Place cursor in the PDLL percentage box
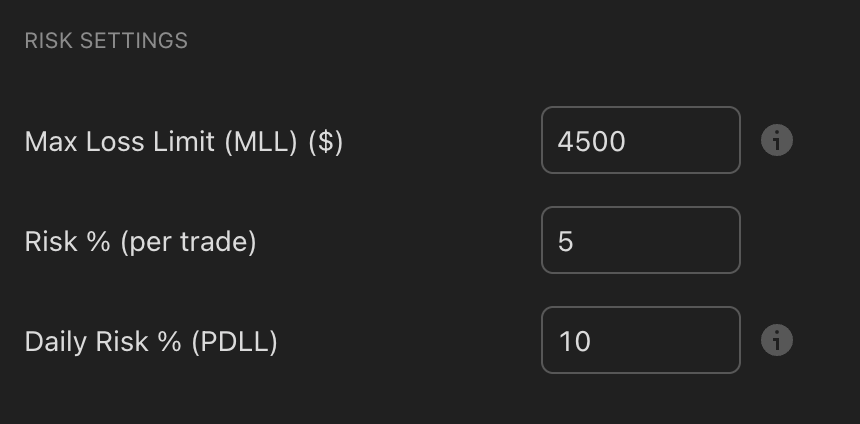860x424 pixels. pyautogui.click(x=640, y=341)
